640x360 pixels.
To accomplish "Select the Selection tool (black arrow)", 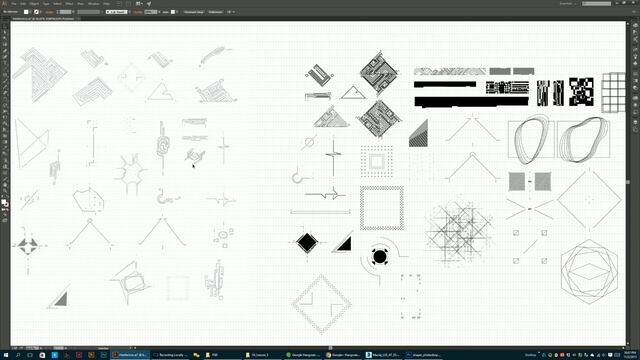I will (5, 27).
